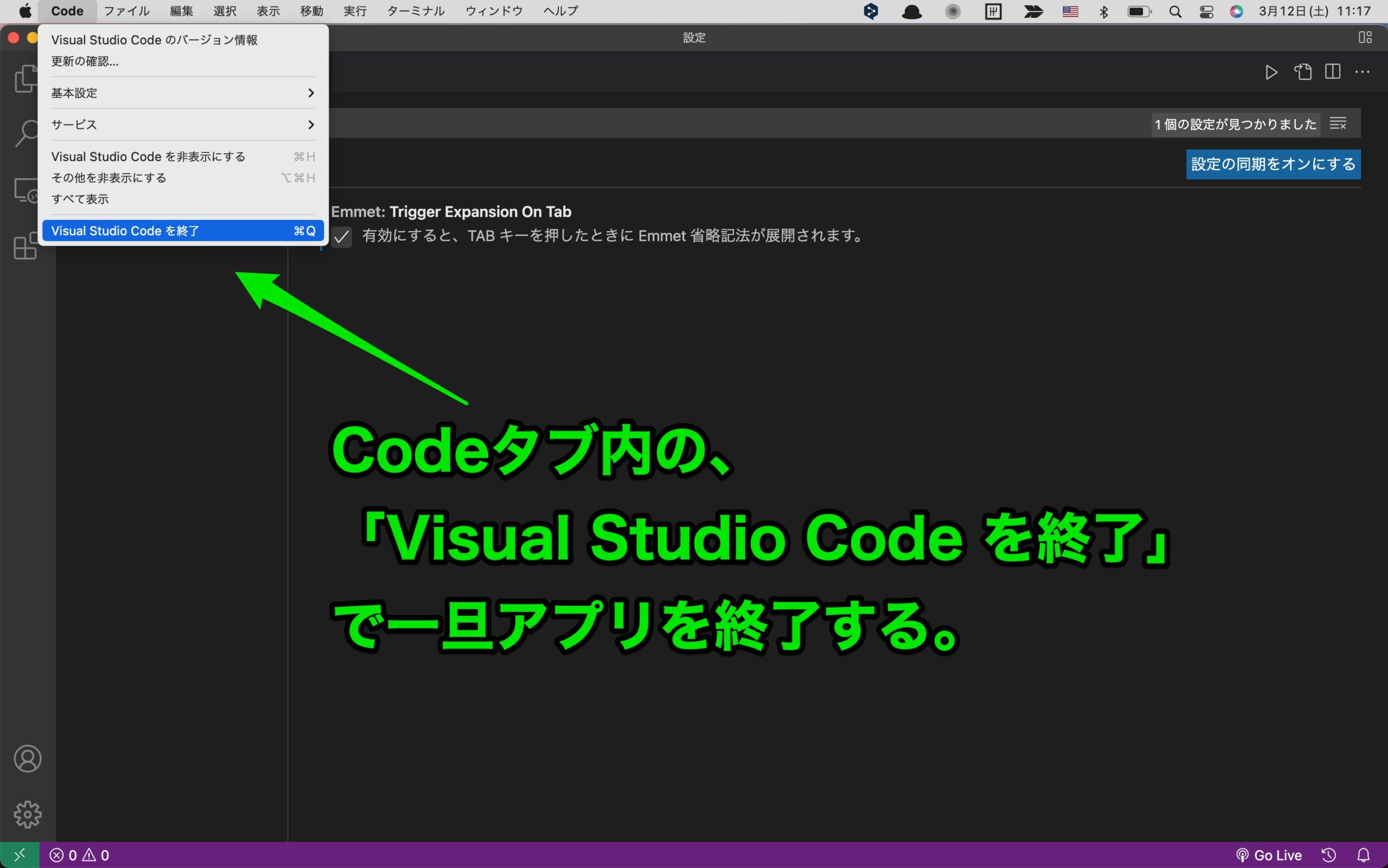
Task: Choose Visual Studio Code のバージョン情報
Action: coord(183,40)
